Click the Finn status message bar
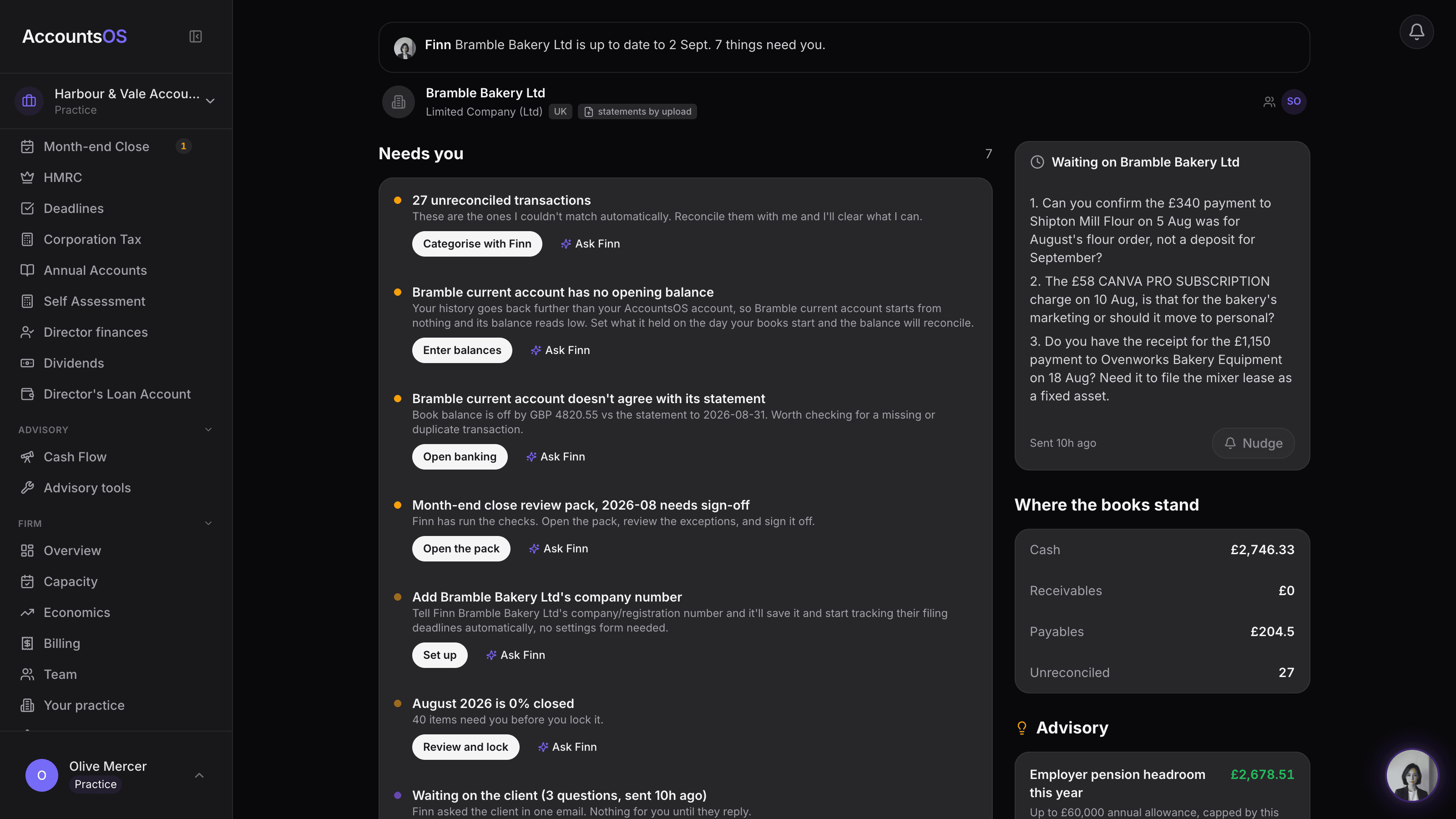1456x819 pixels. pyautogui.click(x=844, y=47)
